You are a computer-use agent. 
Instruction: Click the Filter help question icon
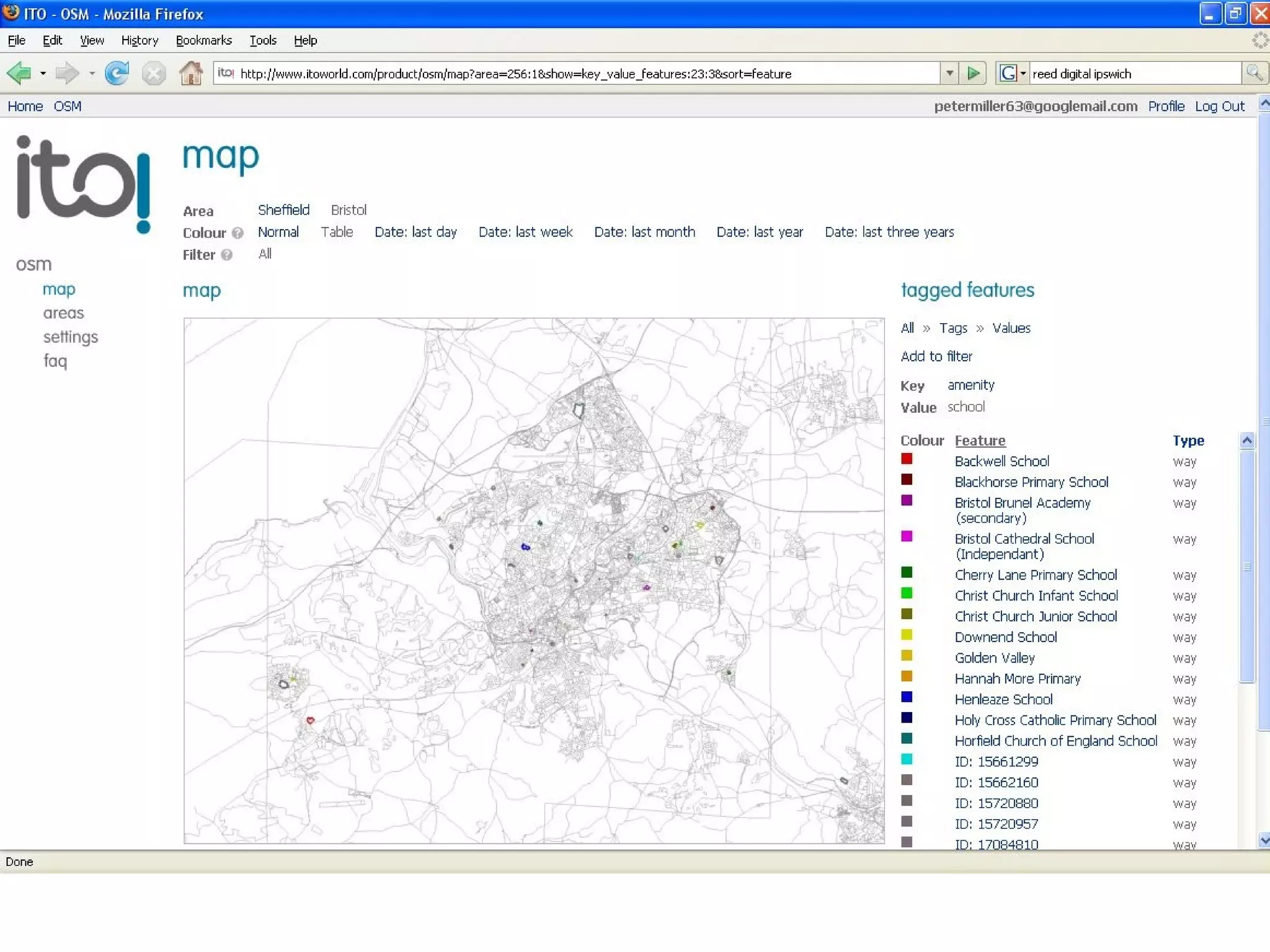tap(227, 255)
